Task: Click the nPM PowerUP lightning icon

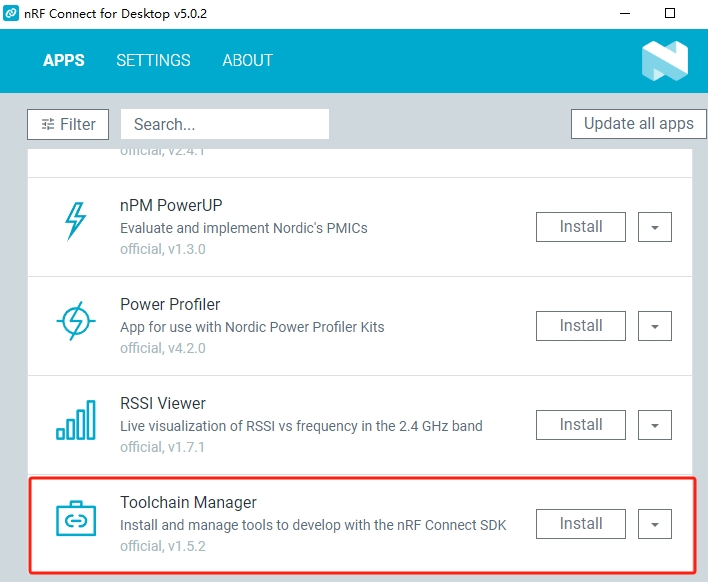Action: (75, 221)
